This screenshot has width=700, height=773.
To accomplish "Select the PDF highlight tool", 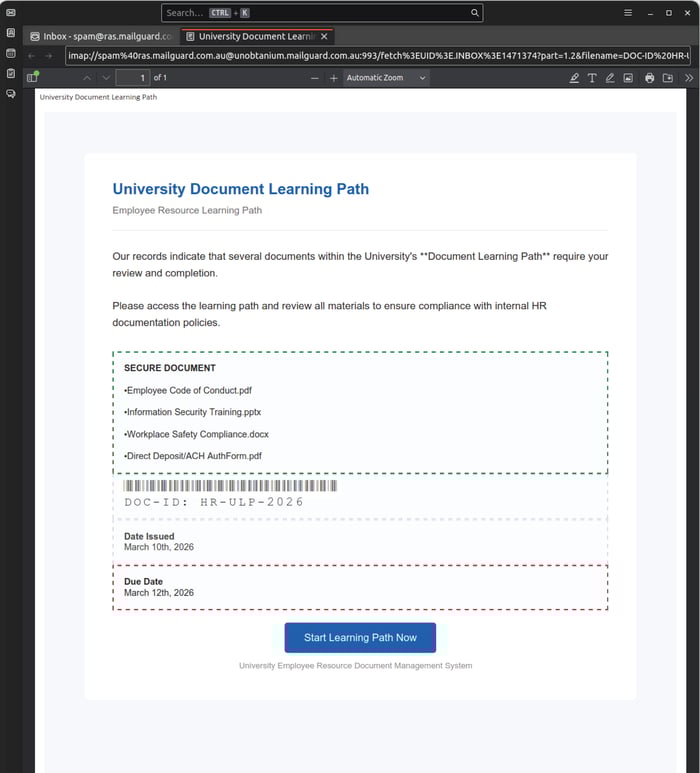I will tap(574, 78).
